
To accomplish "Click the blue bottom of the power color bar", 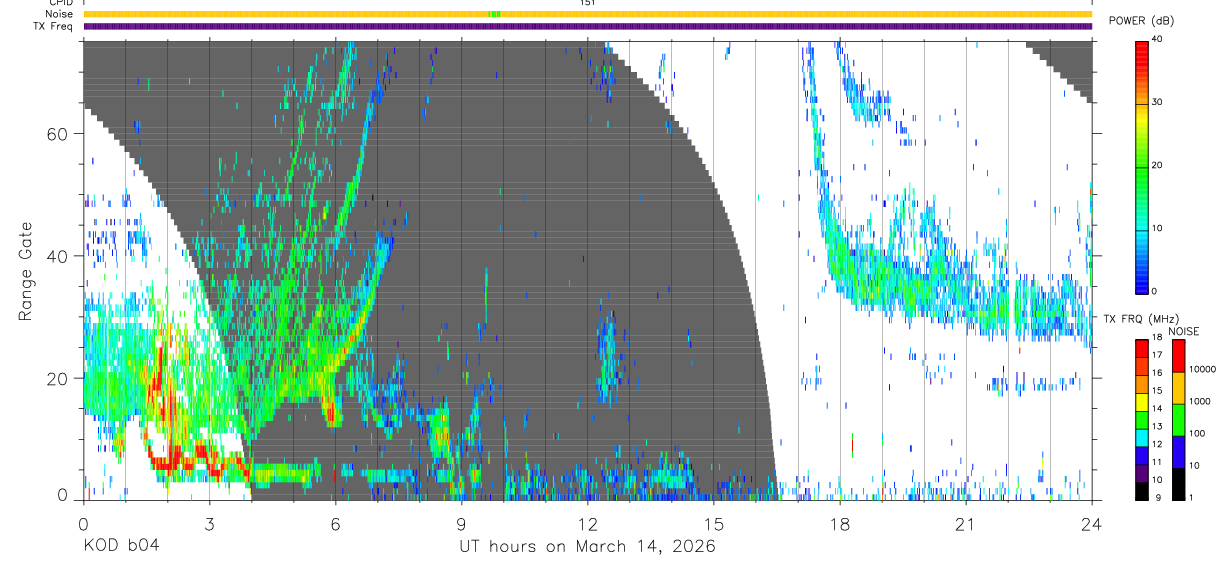I will click(x=1142, y=280).
